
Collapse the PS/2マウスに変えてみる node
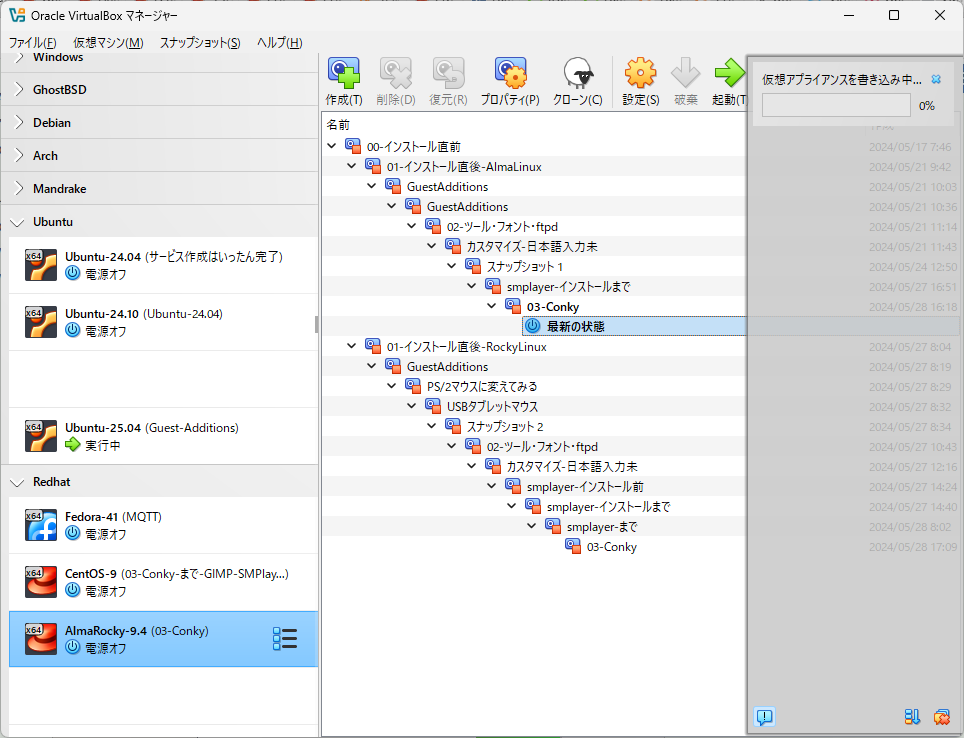(392, 386)
